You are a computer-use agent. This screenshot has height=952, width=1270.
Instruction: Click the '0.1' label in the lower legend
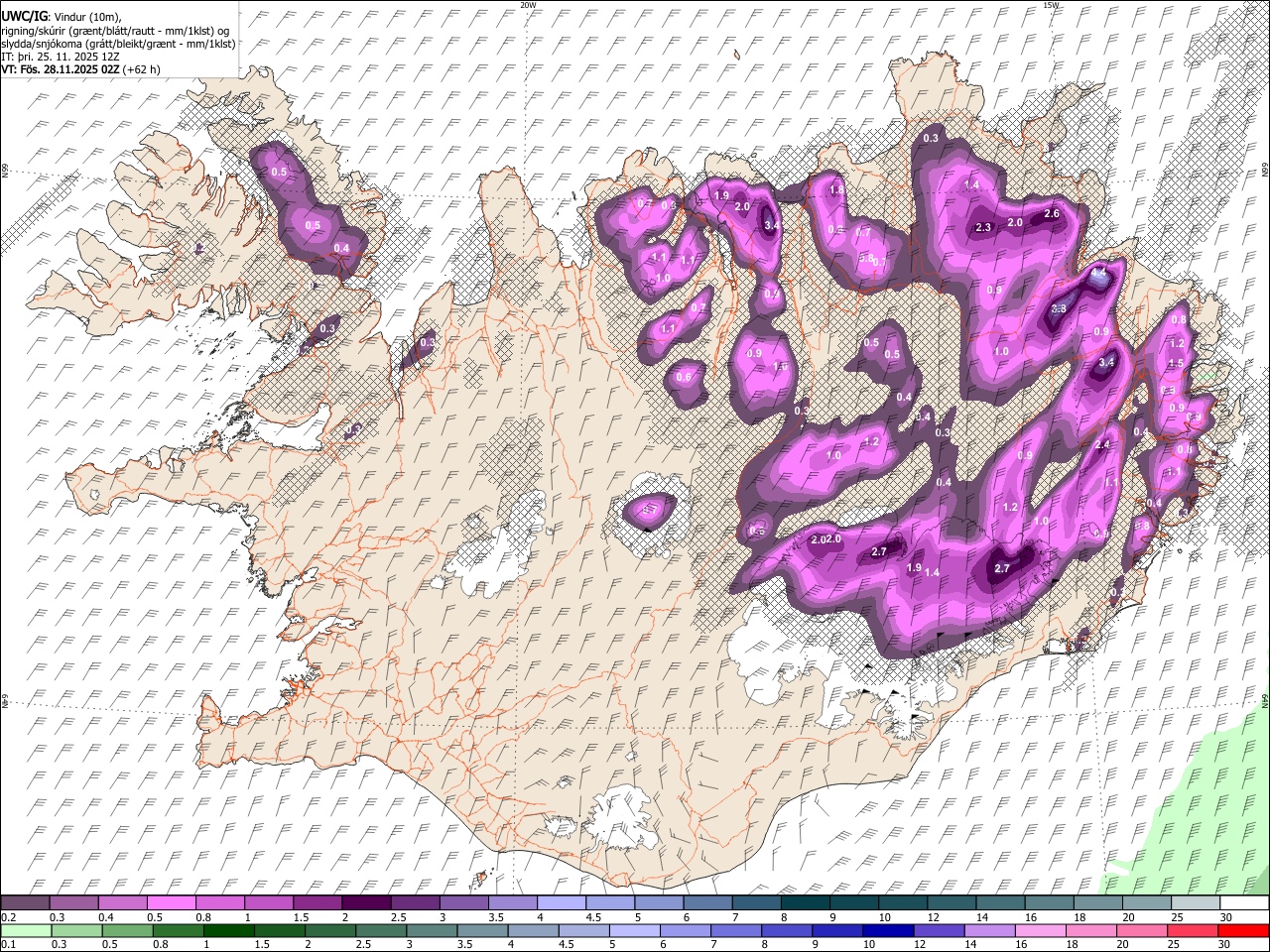(8, 945)
